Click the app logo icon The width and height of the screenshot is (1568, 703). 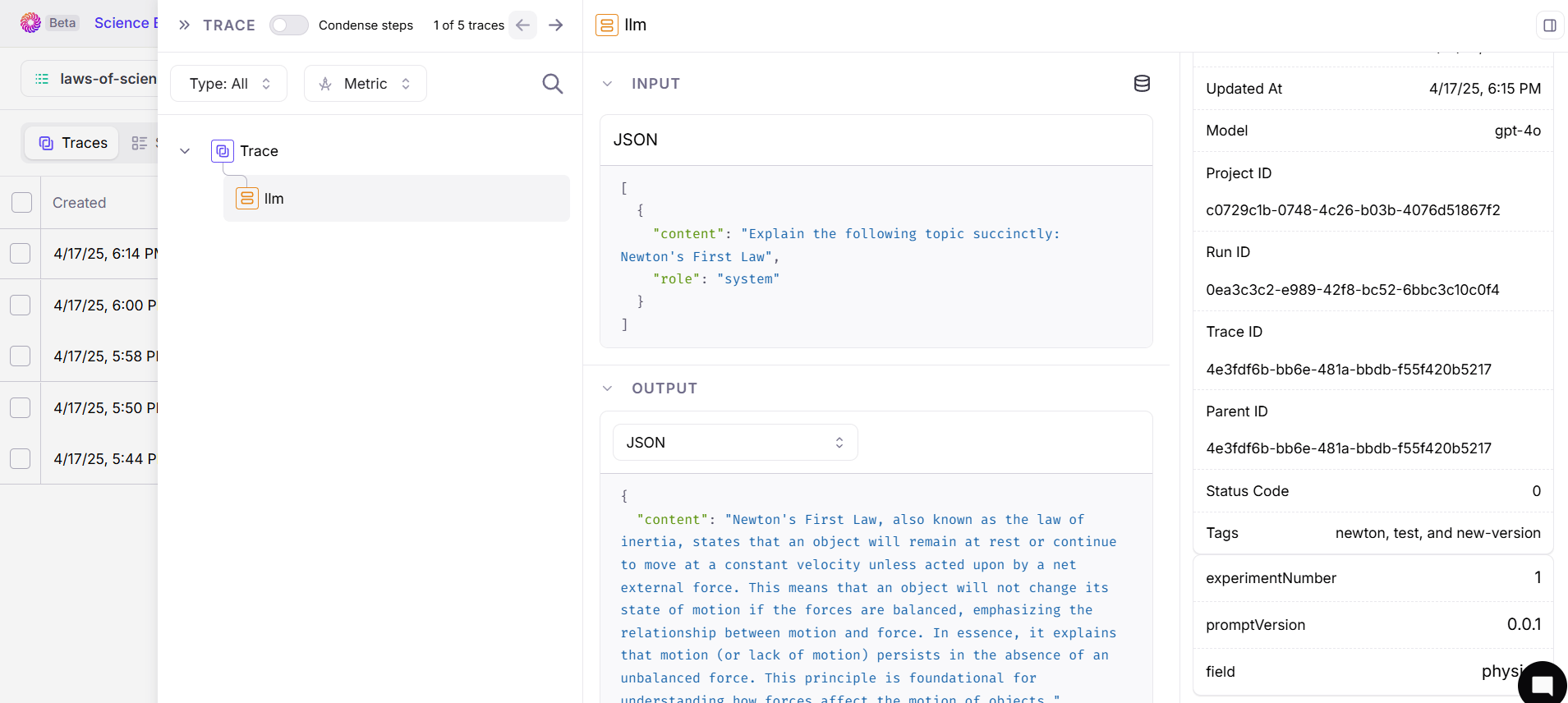31,23
